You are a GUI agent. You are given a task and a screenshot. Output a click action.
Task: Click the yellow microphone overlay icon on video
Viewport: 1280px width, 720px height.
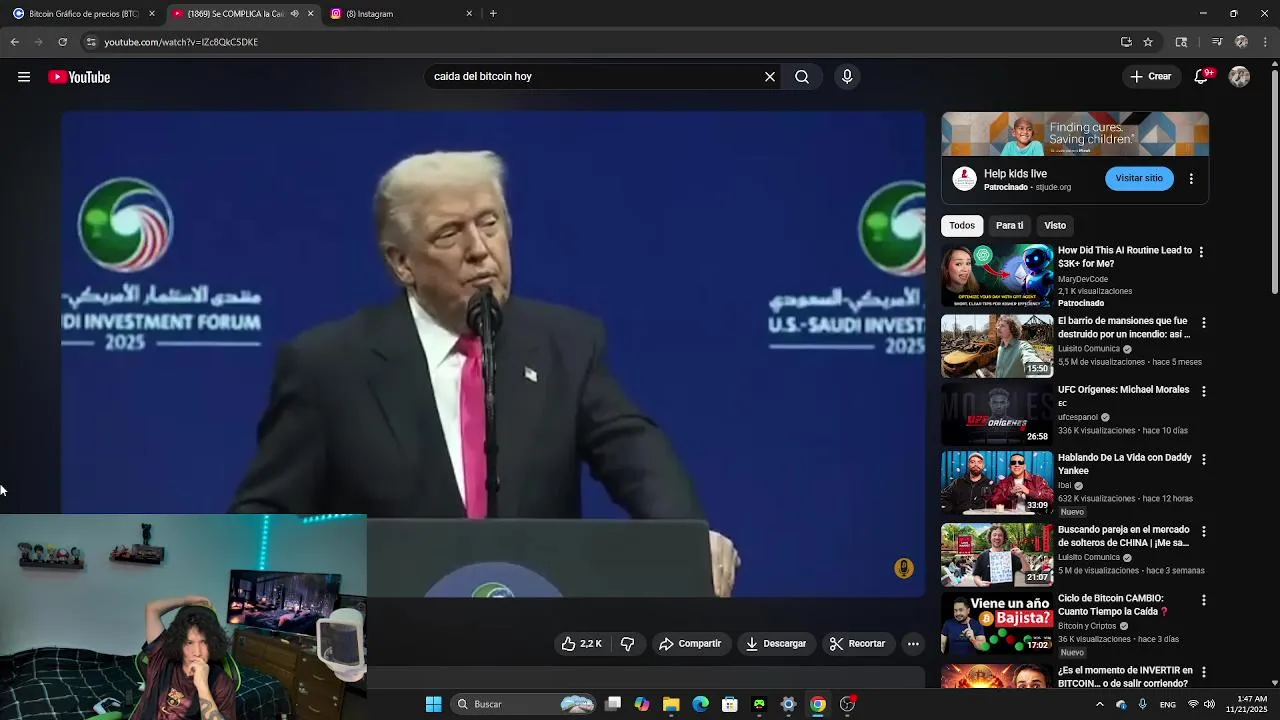(904, 568)
